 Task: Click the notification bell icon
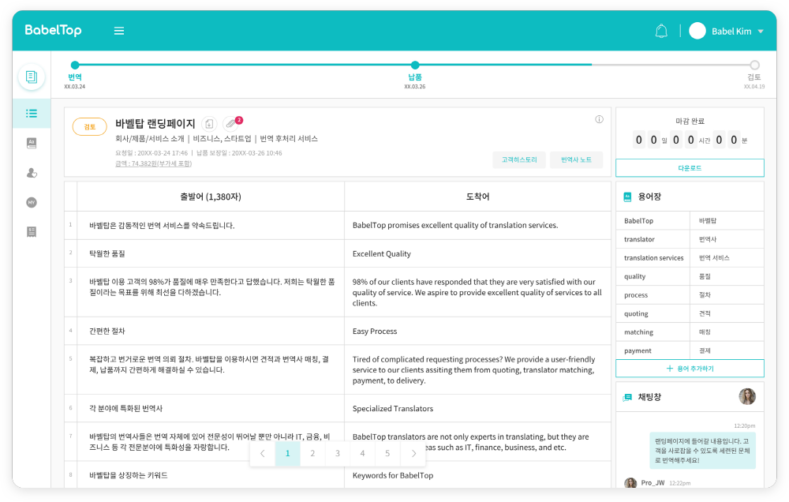661,31
